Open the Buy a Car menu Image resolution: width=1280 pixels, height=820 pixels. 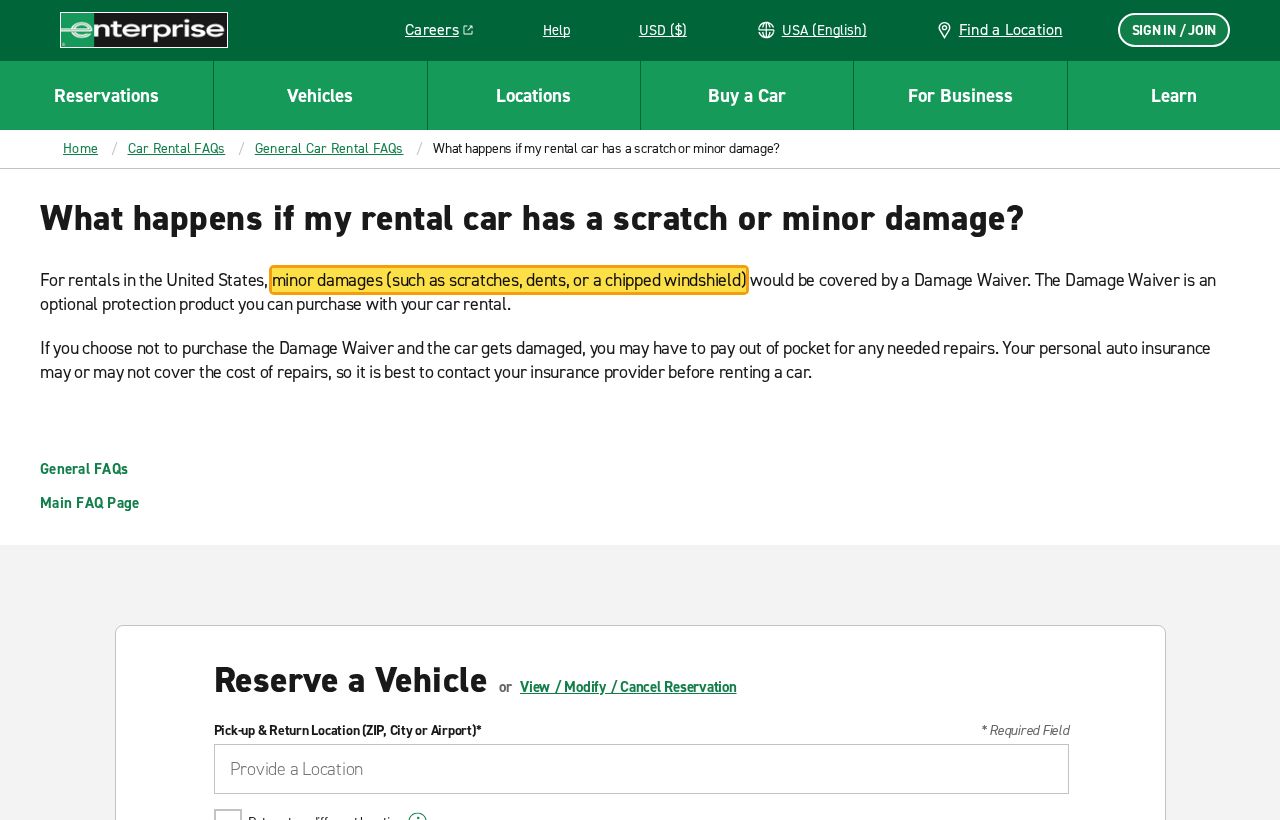tap(747, 96)
